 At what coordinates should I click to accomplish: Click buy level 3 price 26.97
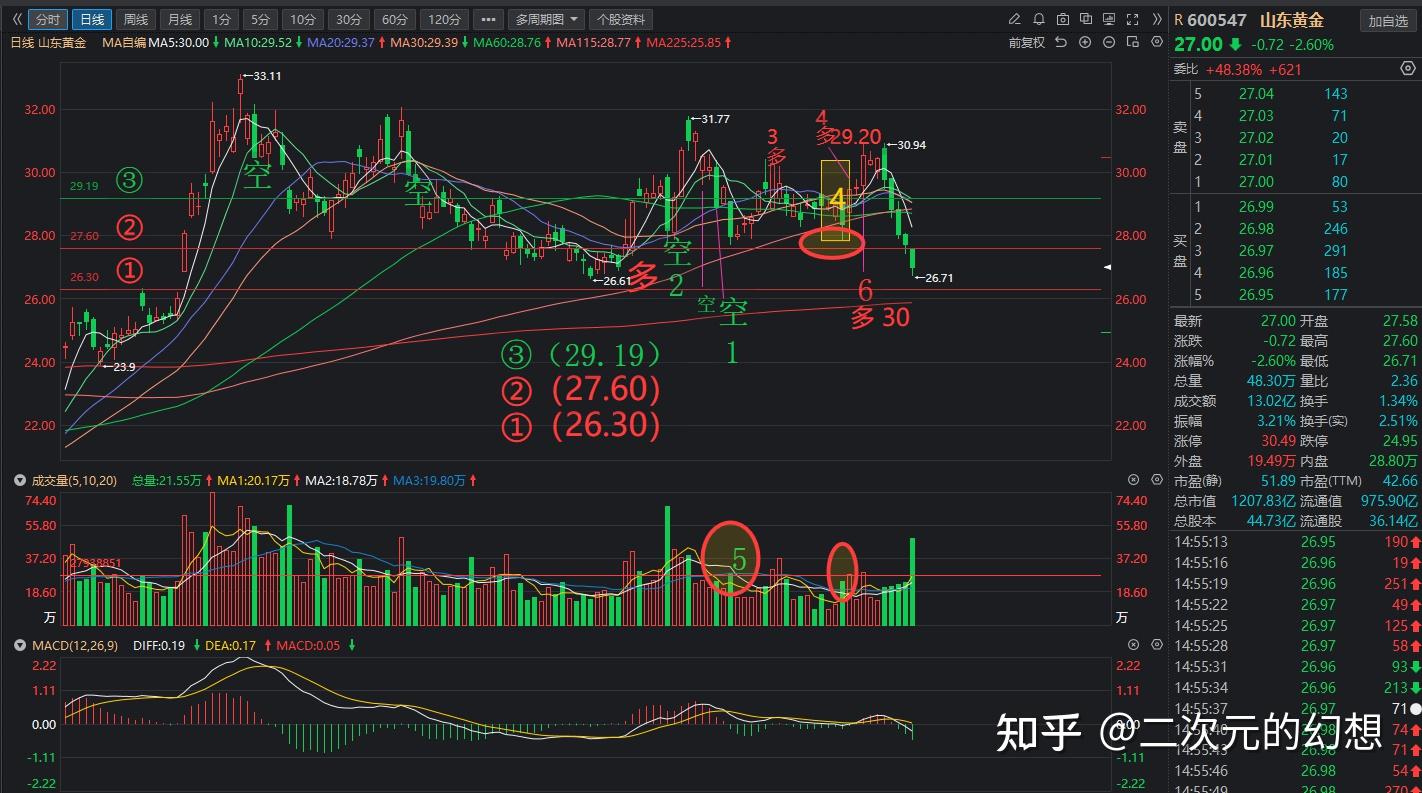1256,251
